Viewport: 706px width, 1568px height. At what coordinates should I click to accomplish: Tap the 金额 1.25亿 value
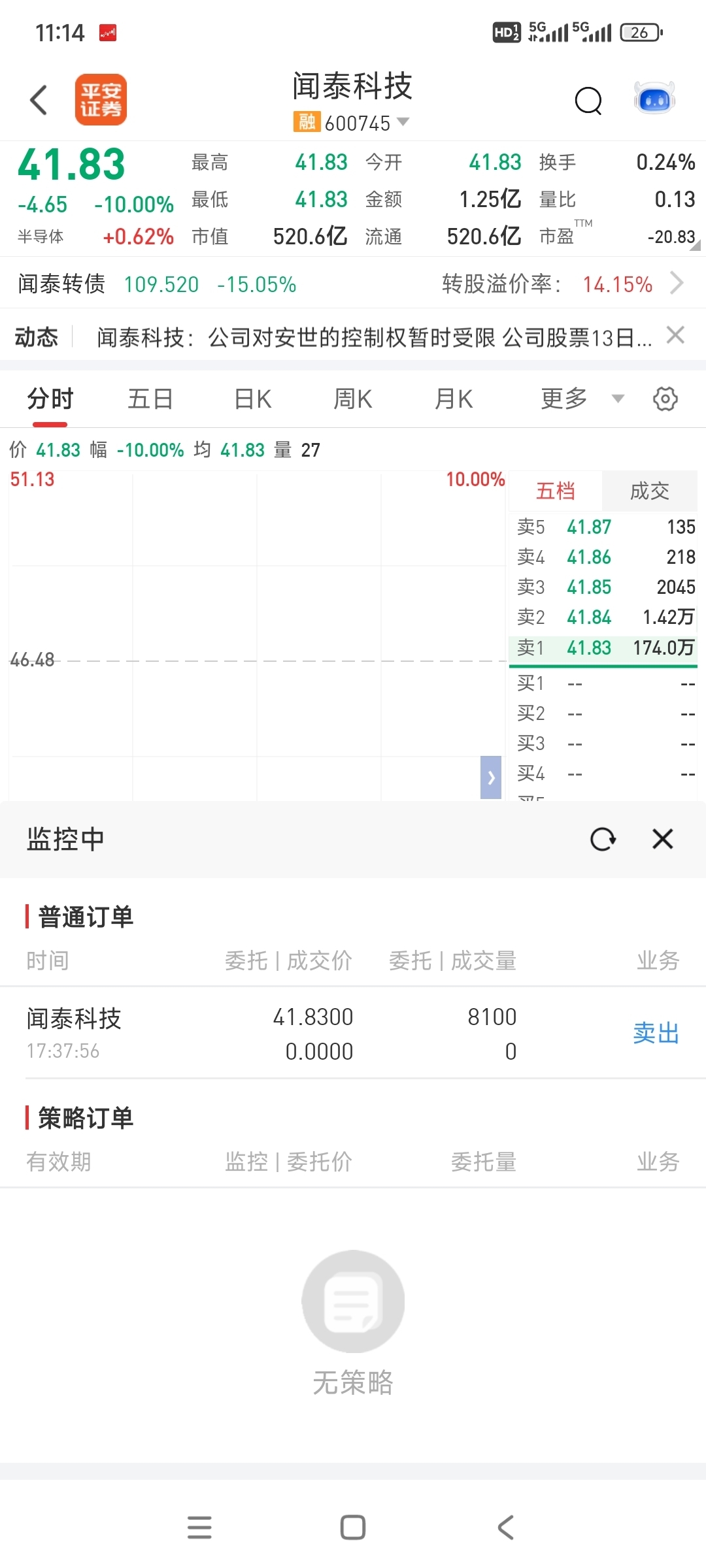(x=490, y=199)
